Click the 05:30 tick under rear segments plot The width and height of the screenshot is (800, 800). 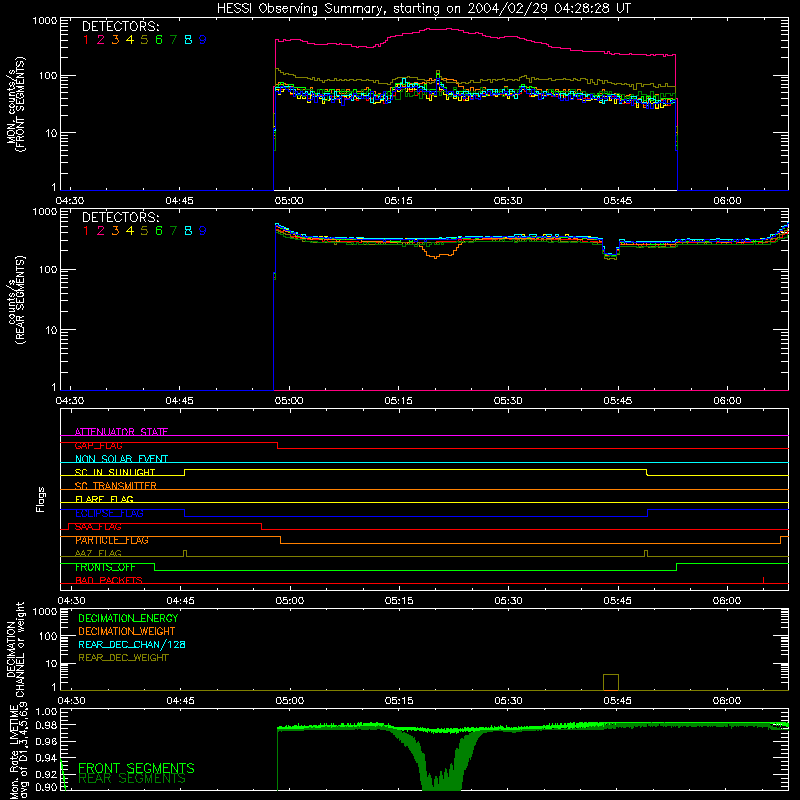(508, 401)
